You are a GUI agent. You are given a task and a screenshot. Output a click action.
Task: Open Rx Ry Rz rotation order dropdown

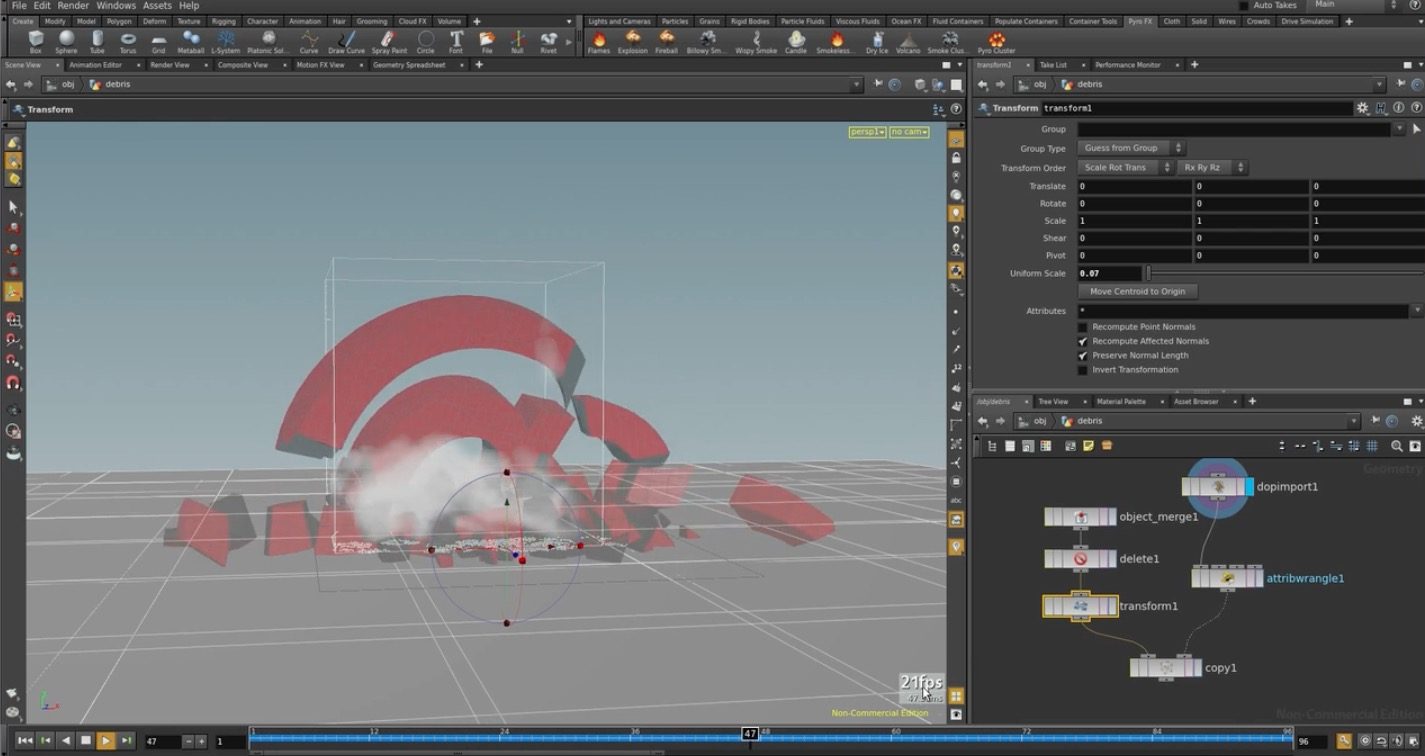click(1212, 167)
